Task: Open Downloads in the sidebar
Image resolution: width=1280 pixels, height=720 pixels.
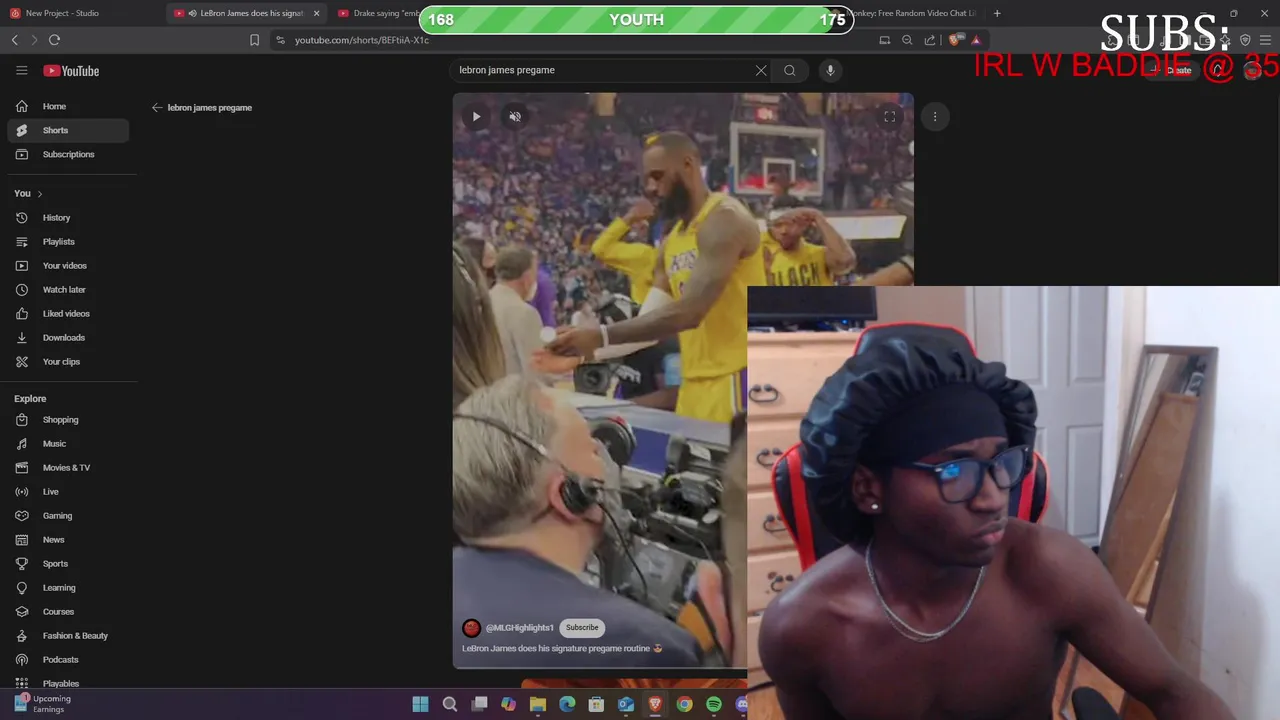Action: click(x=68, y=337)
